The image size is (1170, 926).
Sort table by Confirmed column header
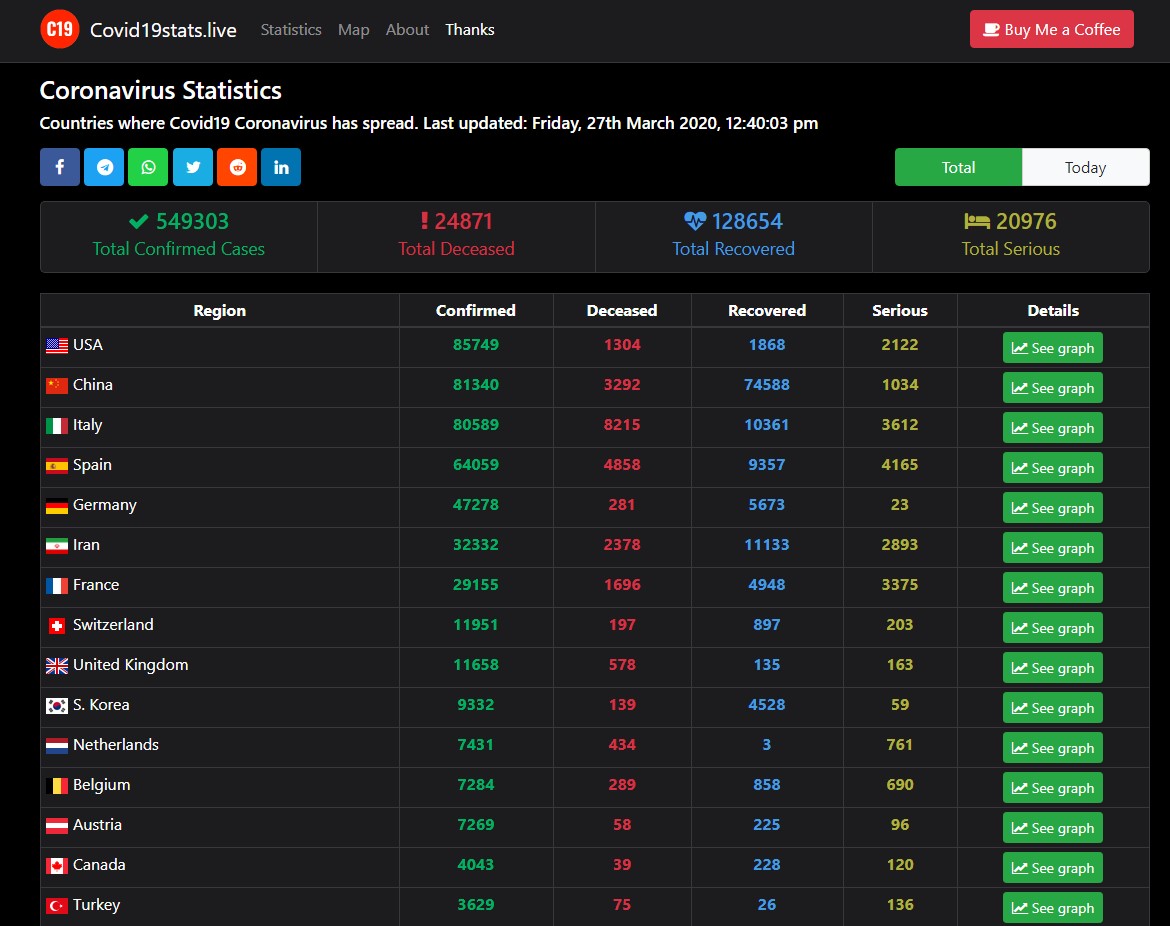tap(475, 310)
